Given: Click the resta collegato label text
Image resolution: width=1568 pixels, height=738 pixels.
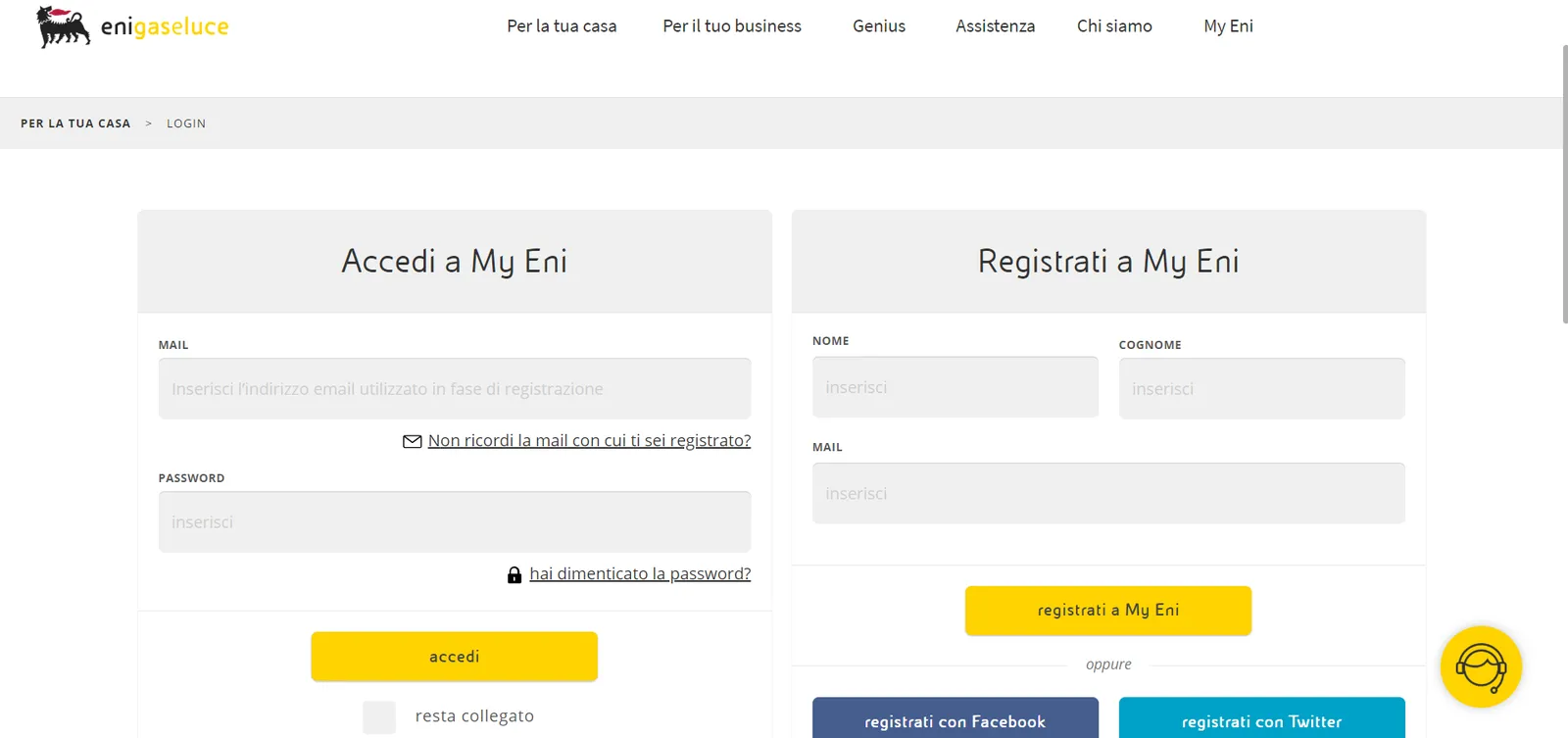Looking at the screenshot, I should coord(474,716).
